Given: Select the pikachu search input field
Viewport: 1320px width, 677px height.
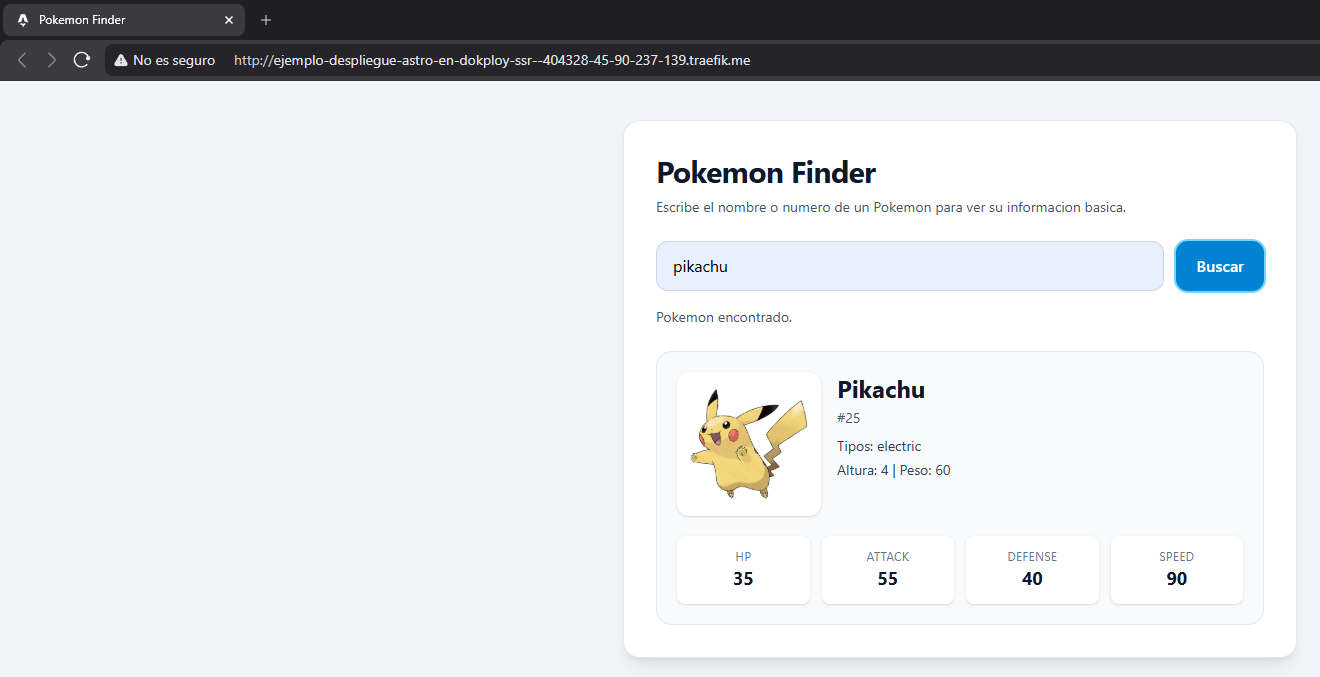Looking at the screenshot, I should coord(909,266).
